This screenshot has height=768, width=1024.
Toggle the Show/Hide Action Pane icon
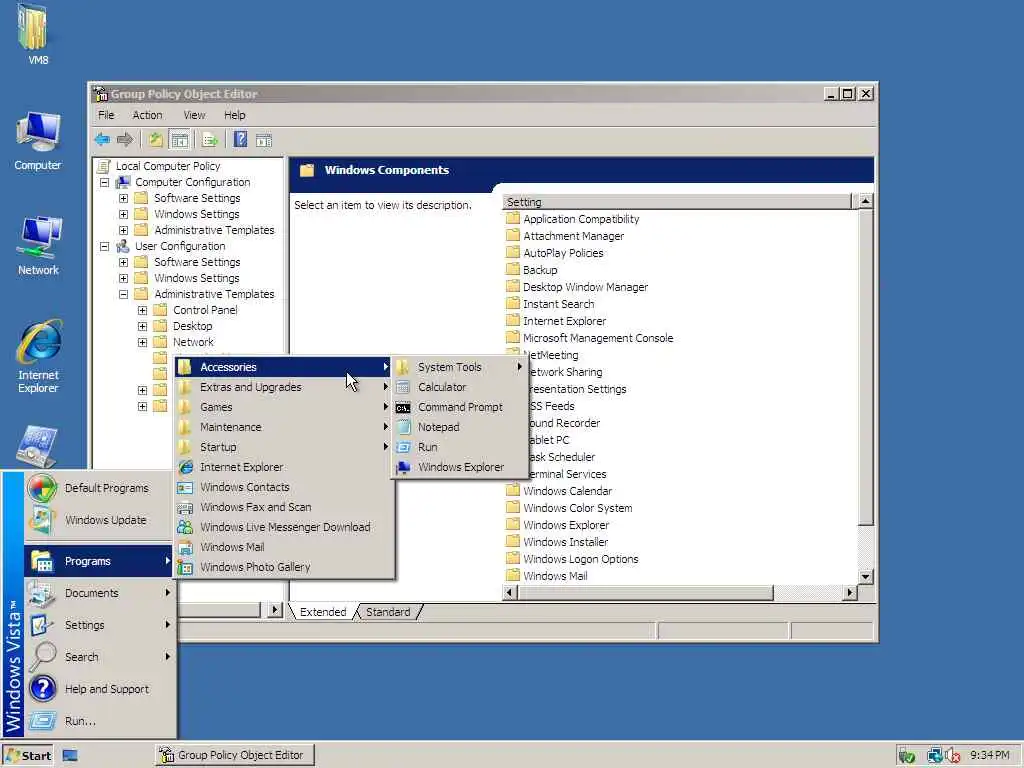(x=264, y=140)
